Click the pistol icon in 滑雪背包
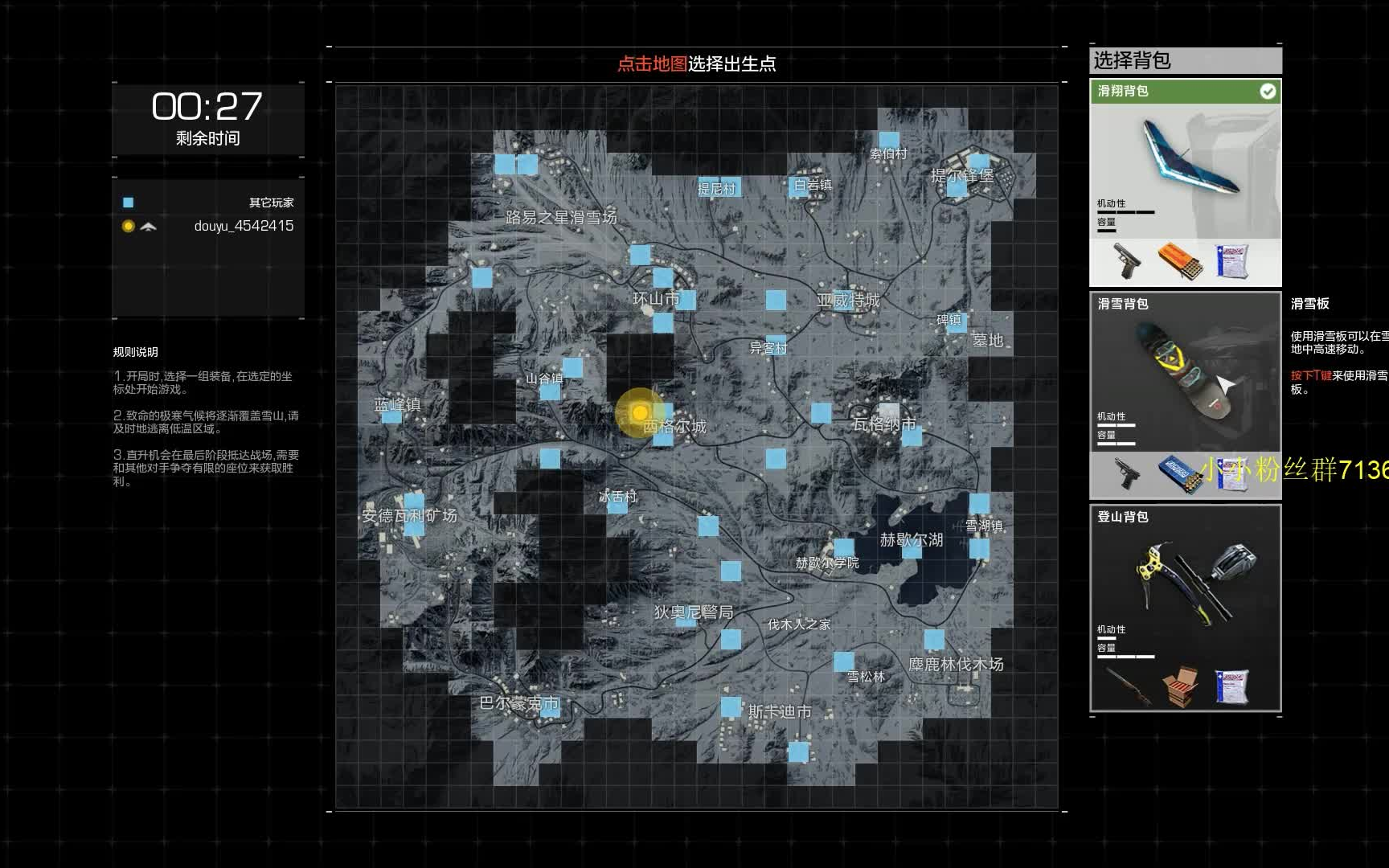 click(x=1128, y=474)
